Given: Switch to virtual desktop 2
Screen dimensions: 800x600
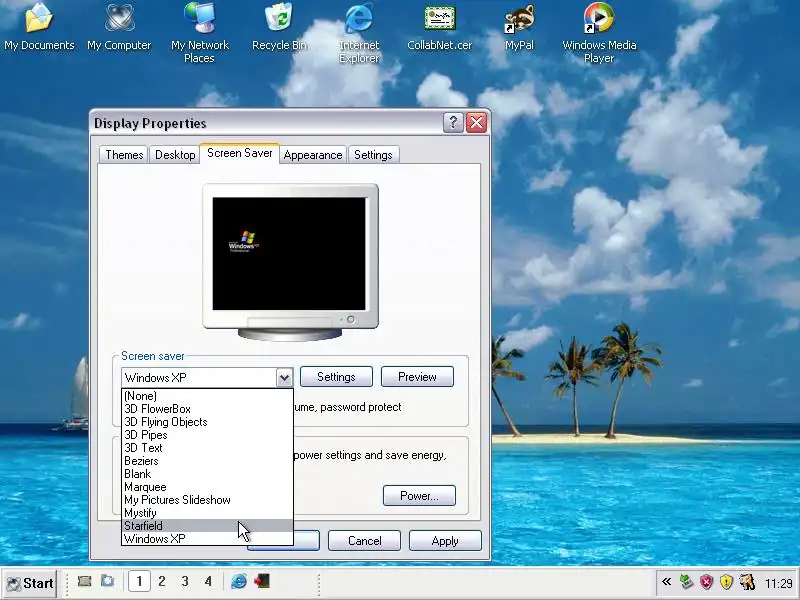Looking at the screenshot, I should point(162,582).
